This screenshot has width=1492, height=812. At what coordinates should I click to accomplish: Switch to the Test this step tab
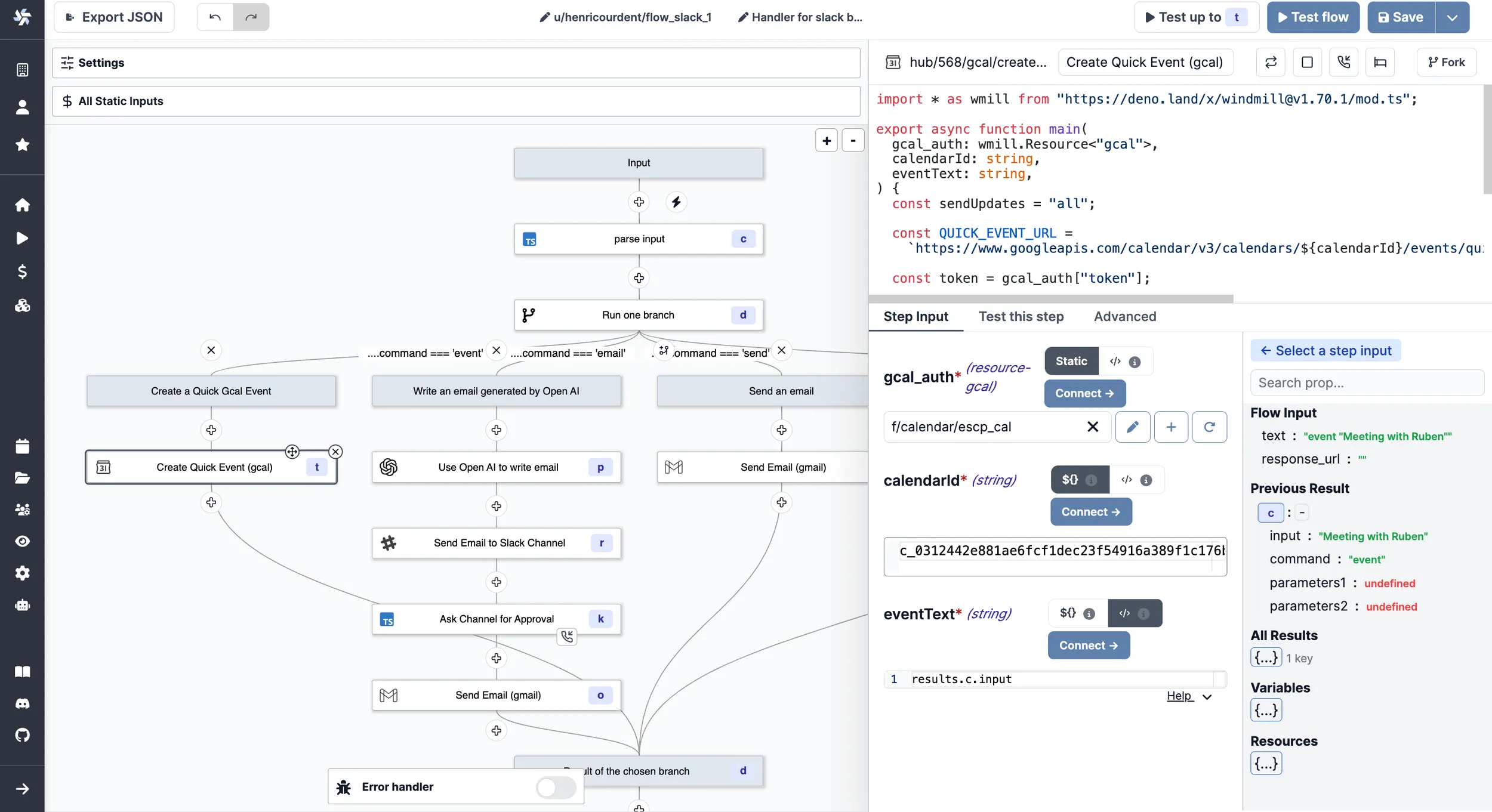1021,317
